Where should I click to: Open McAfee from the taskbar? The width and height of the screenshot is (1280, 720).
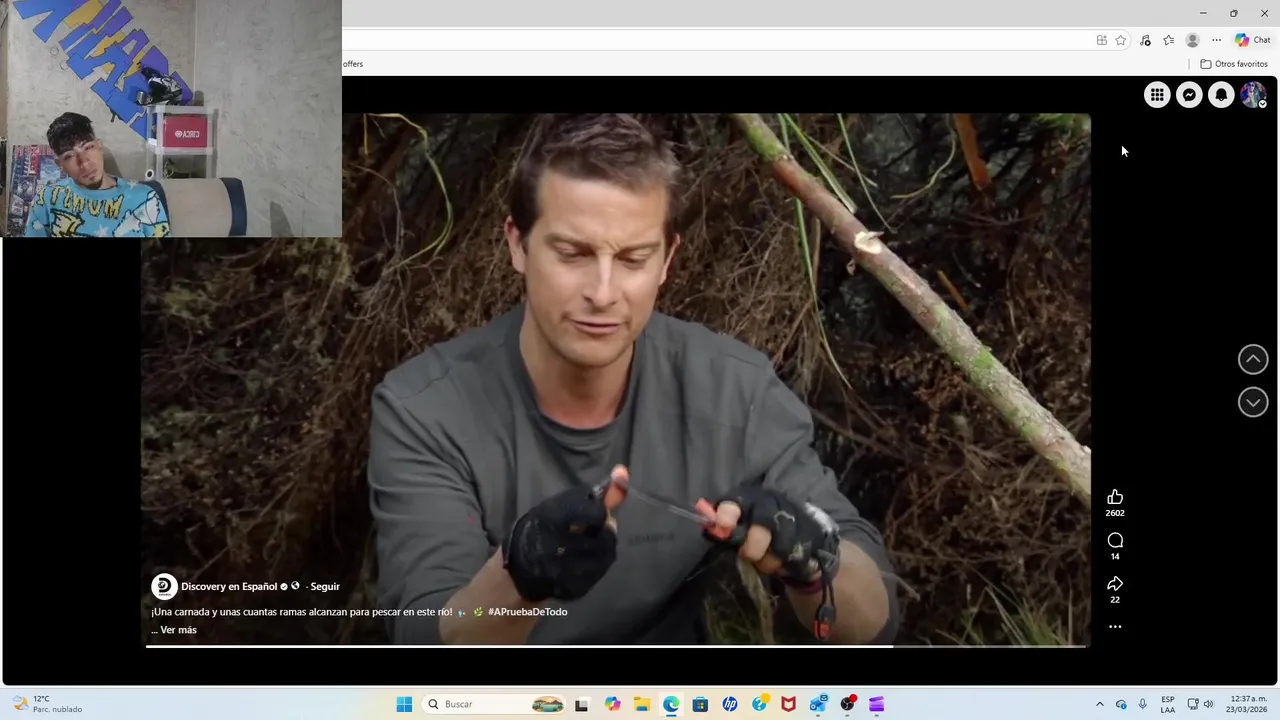coord(789,704)
